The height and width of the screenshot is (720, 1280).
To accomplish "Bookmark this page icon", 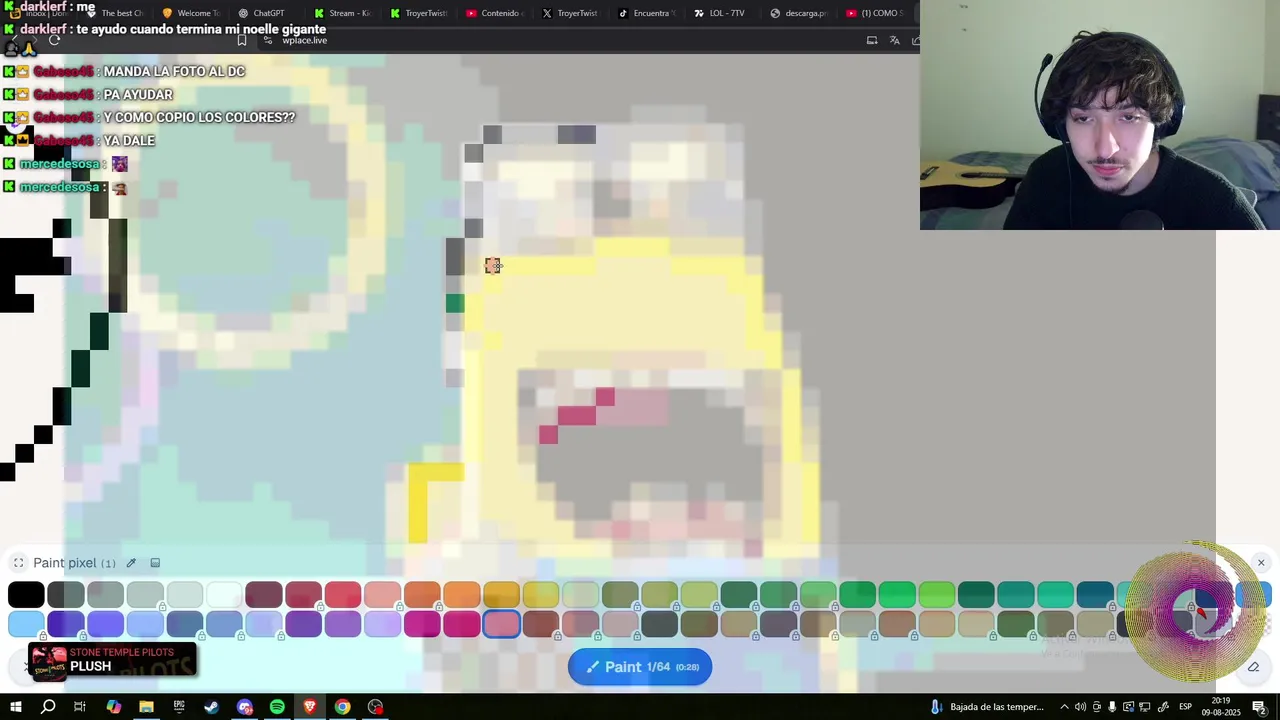I will [x=242, y=40].
